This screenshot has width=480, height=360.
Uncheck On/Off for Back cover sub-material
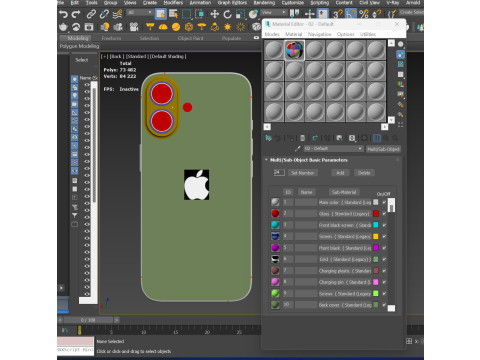(384, 305)
